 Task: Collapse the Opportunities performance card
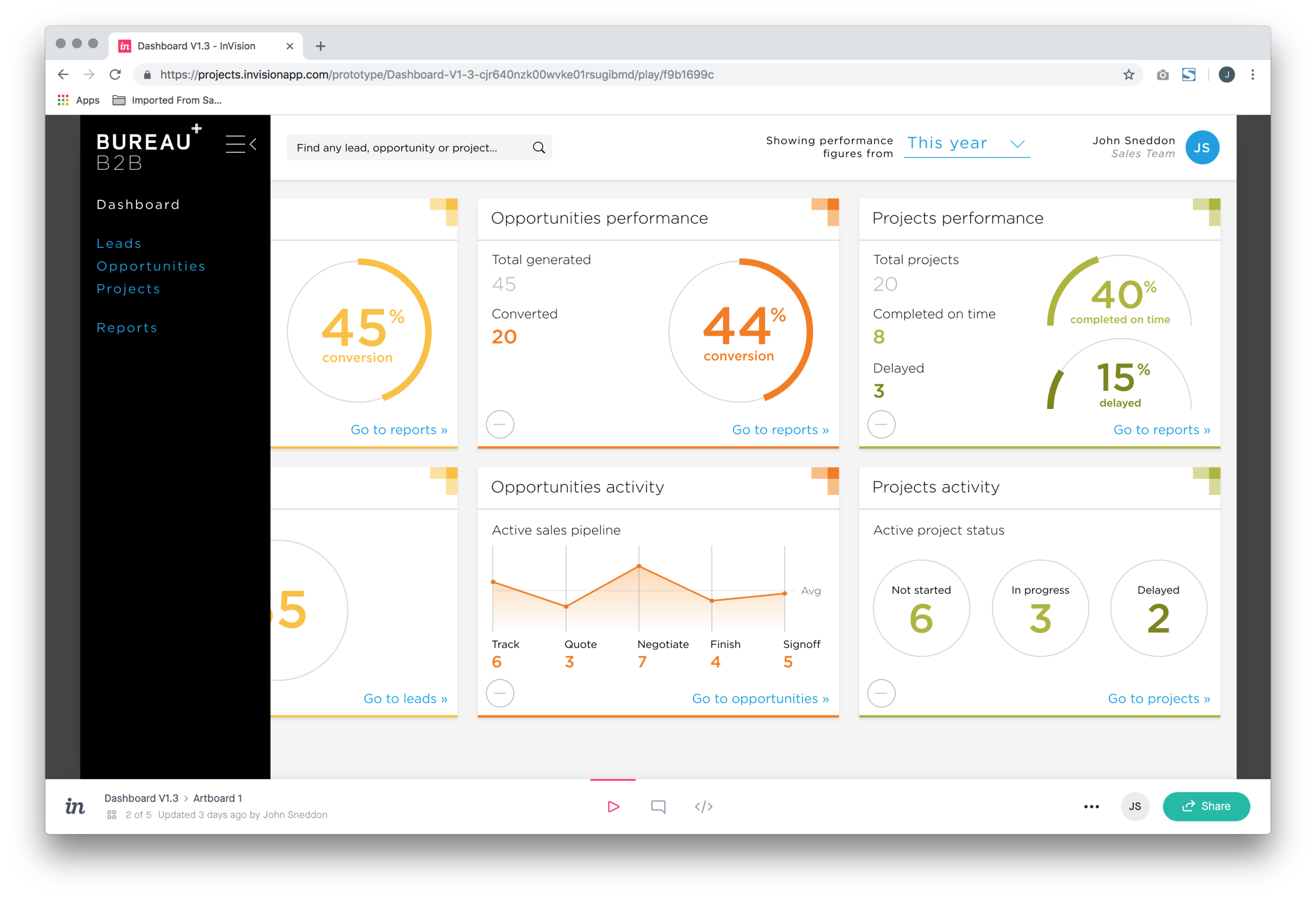[500, 425]
